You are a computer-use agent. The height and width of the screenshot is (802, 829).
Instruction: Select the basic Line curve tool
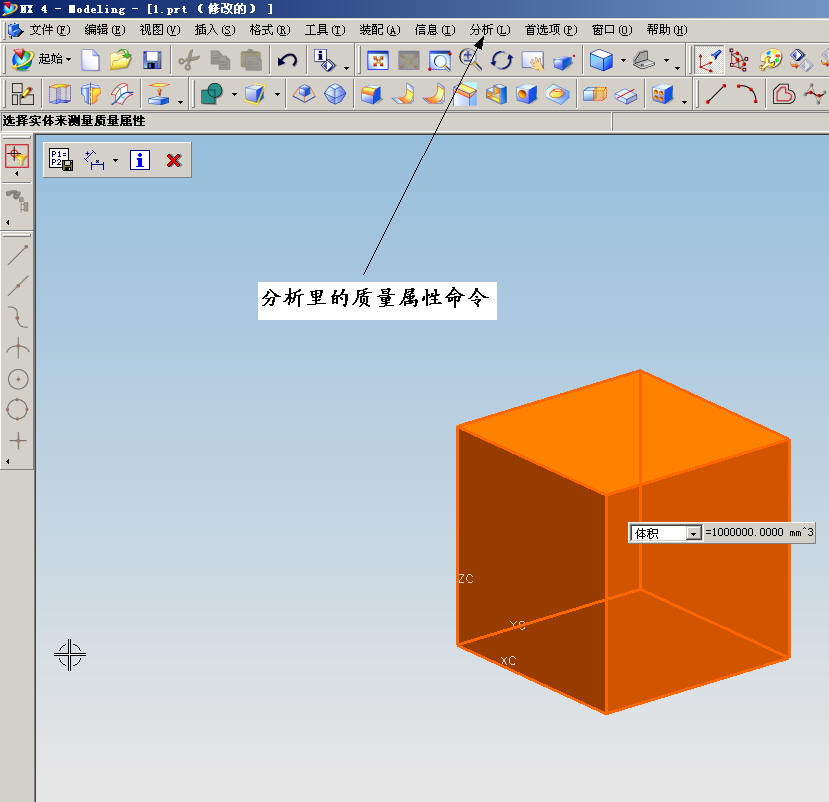click(716, 94)
